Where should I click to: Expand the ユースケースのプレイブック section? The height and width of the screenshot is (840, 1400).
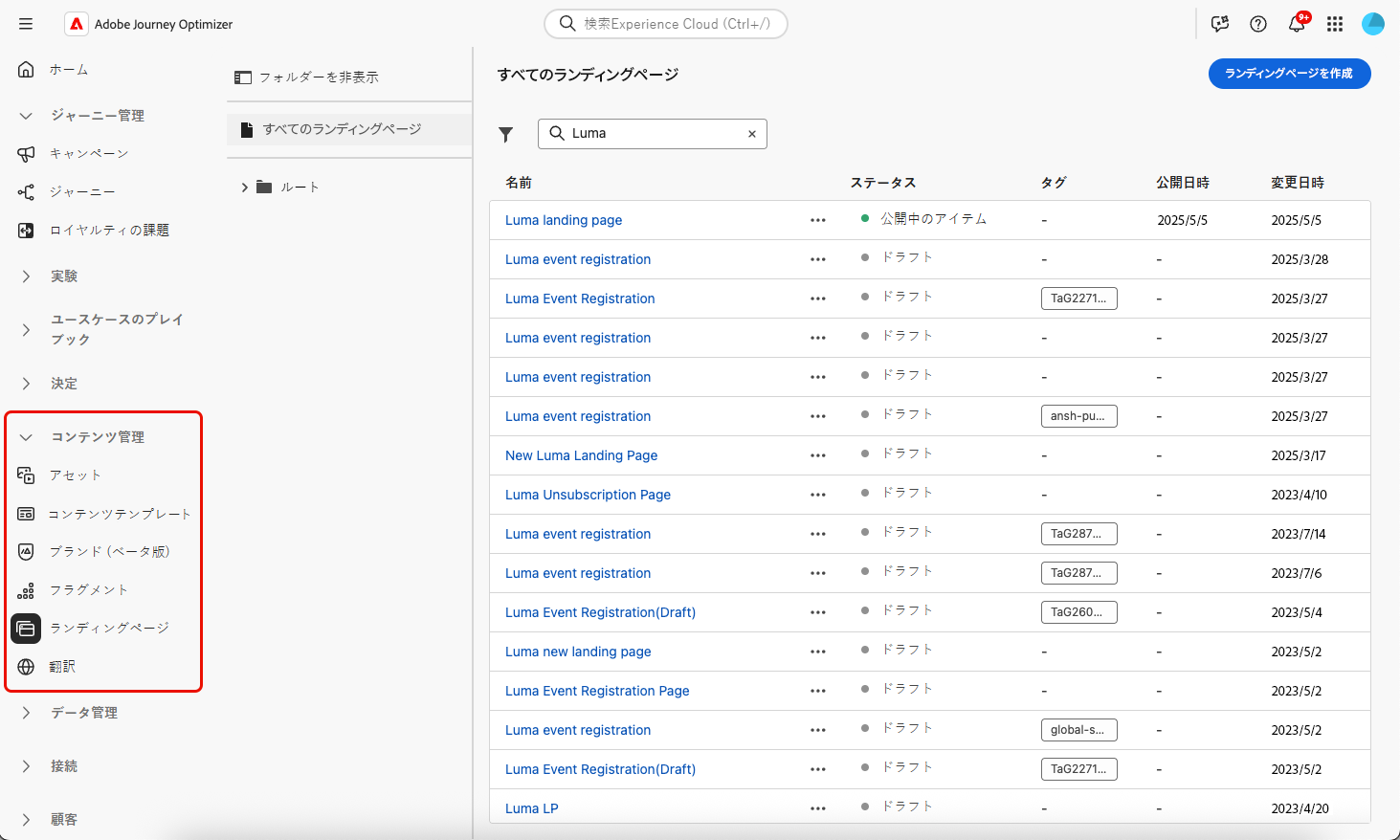(26, 330)
